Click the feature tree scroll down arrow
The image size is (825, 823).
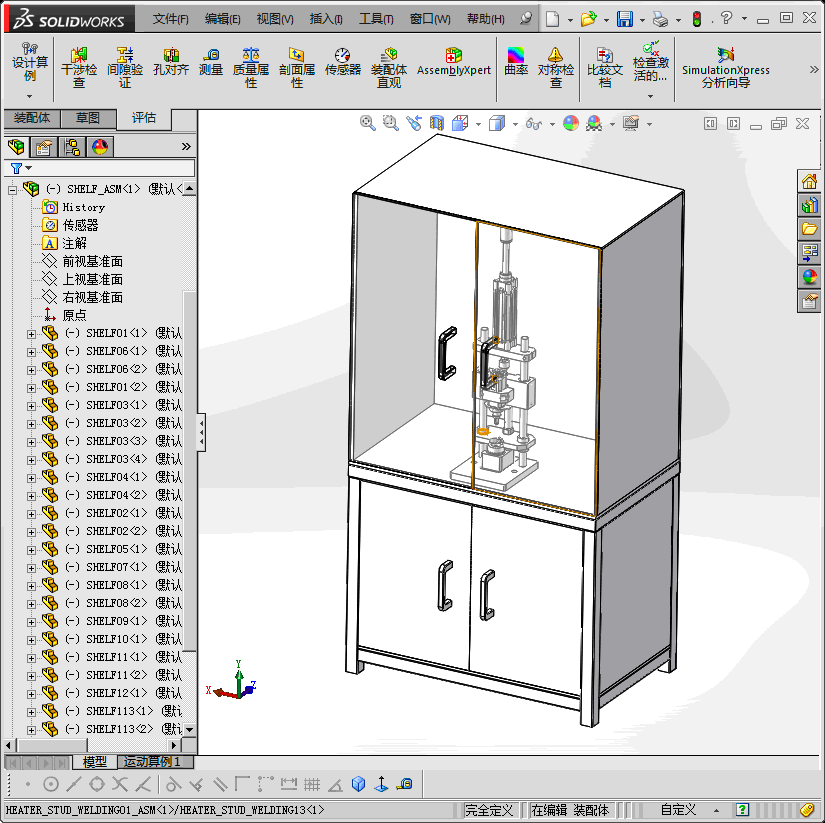click(189, 730)
